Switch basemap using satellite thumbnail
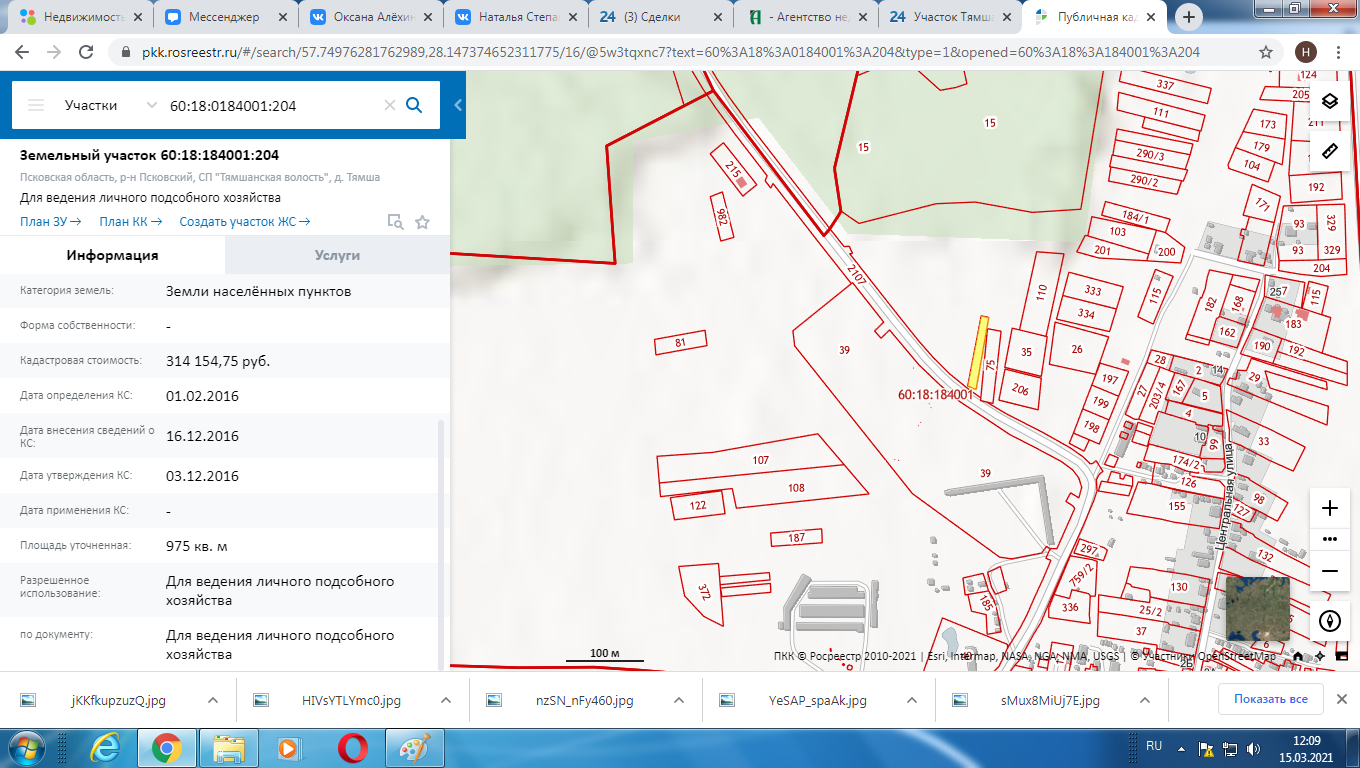 pyautogui.click(x=1257, y=610)
